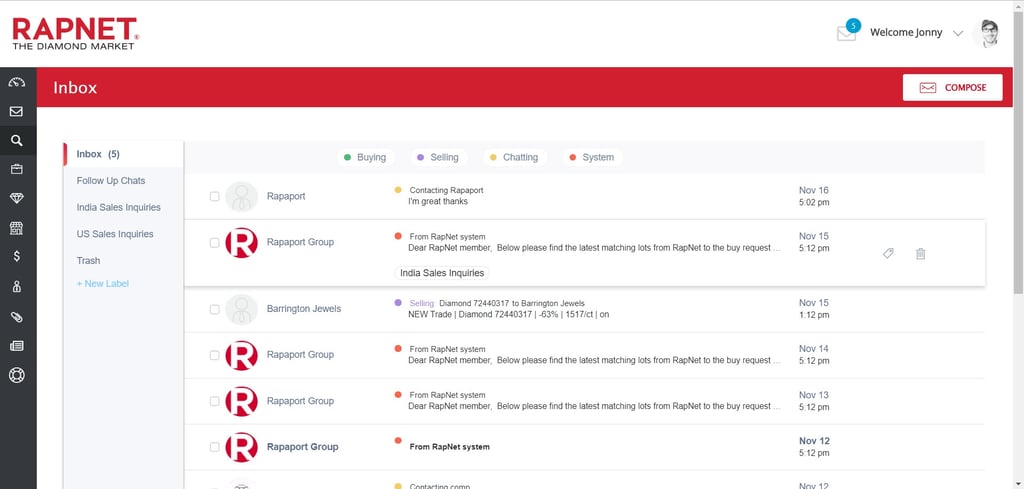Click the search magnifier sidebar icon
The image size is (1024, 489).
click(17, 141)
